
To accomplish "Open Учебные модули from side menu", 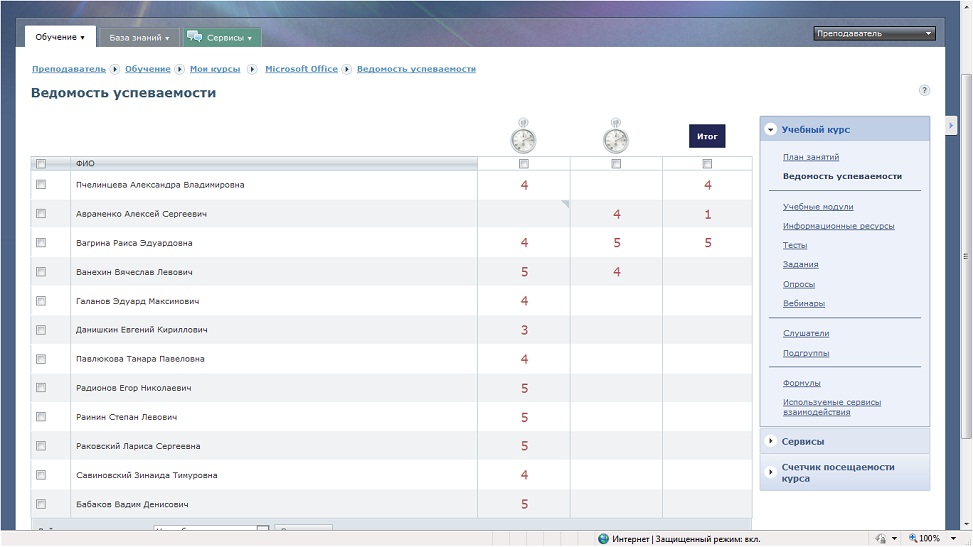I will pos(818,207).
